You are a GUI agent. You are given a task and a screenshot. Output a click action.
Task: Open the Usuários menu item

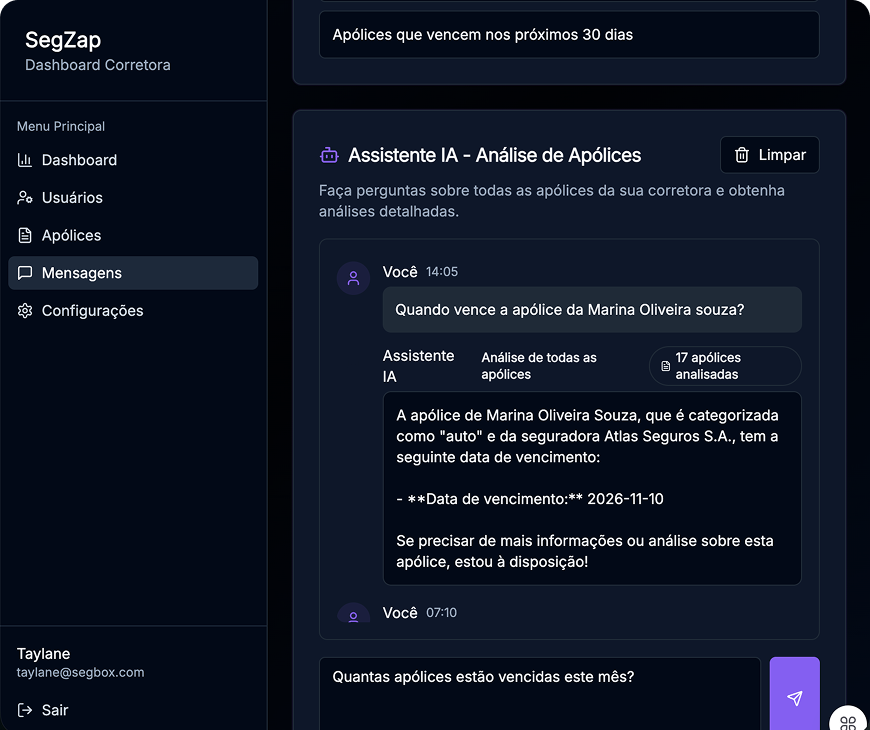[133, 197]
